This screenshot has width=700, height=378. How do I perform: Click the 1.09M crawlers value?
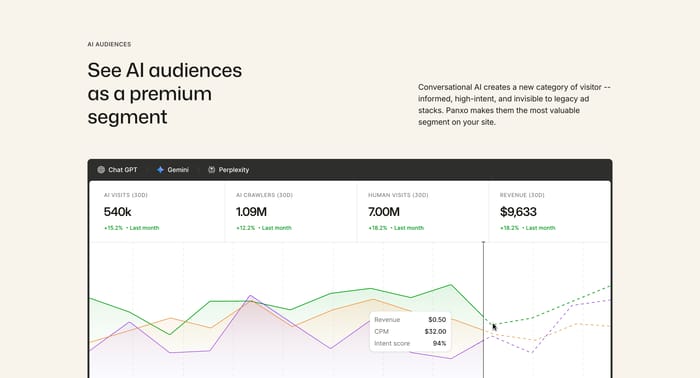[251, 212]
